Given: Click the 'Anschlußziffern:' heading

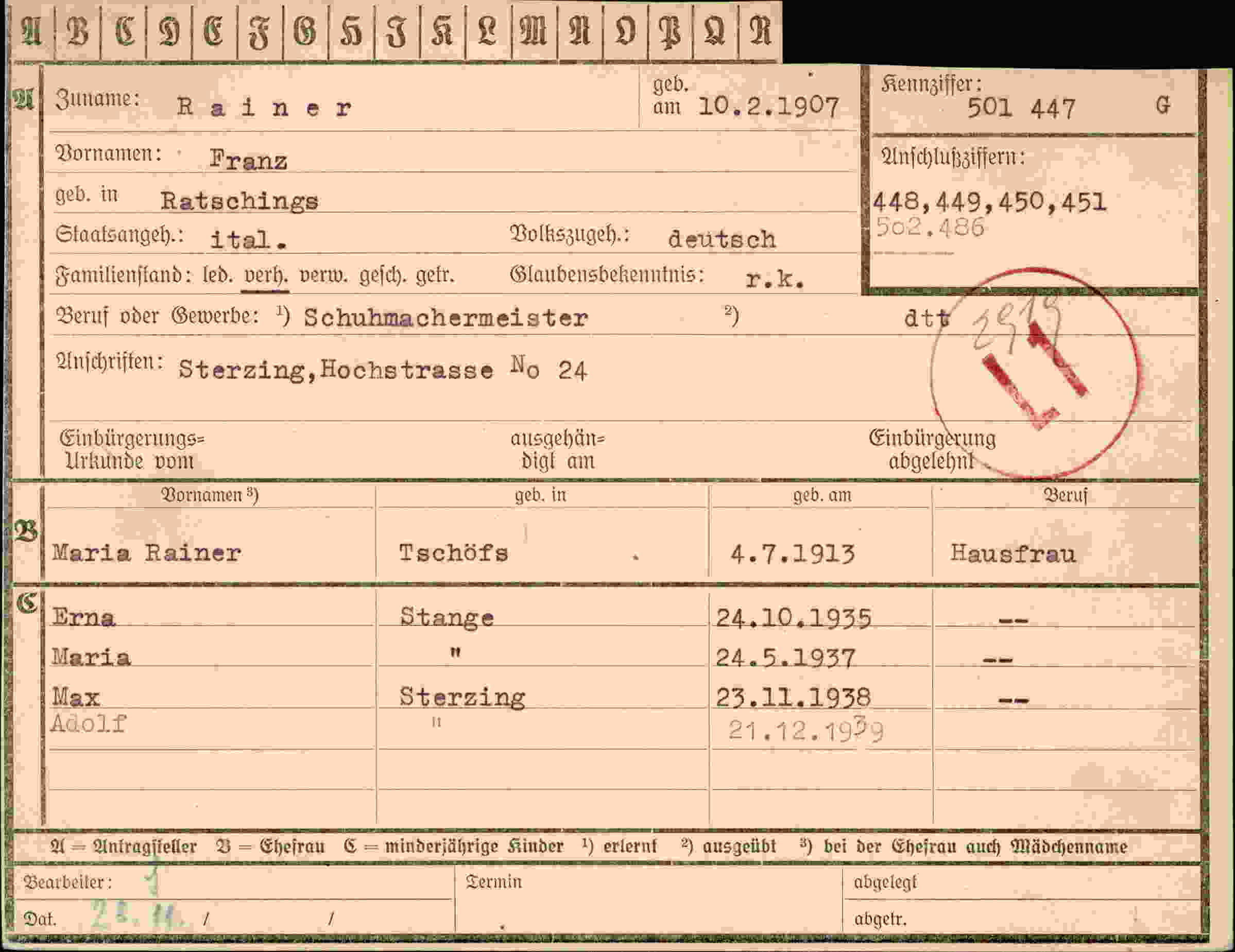Looking at the screenshot, I should [x=953, y=157].
